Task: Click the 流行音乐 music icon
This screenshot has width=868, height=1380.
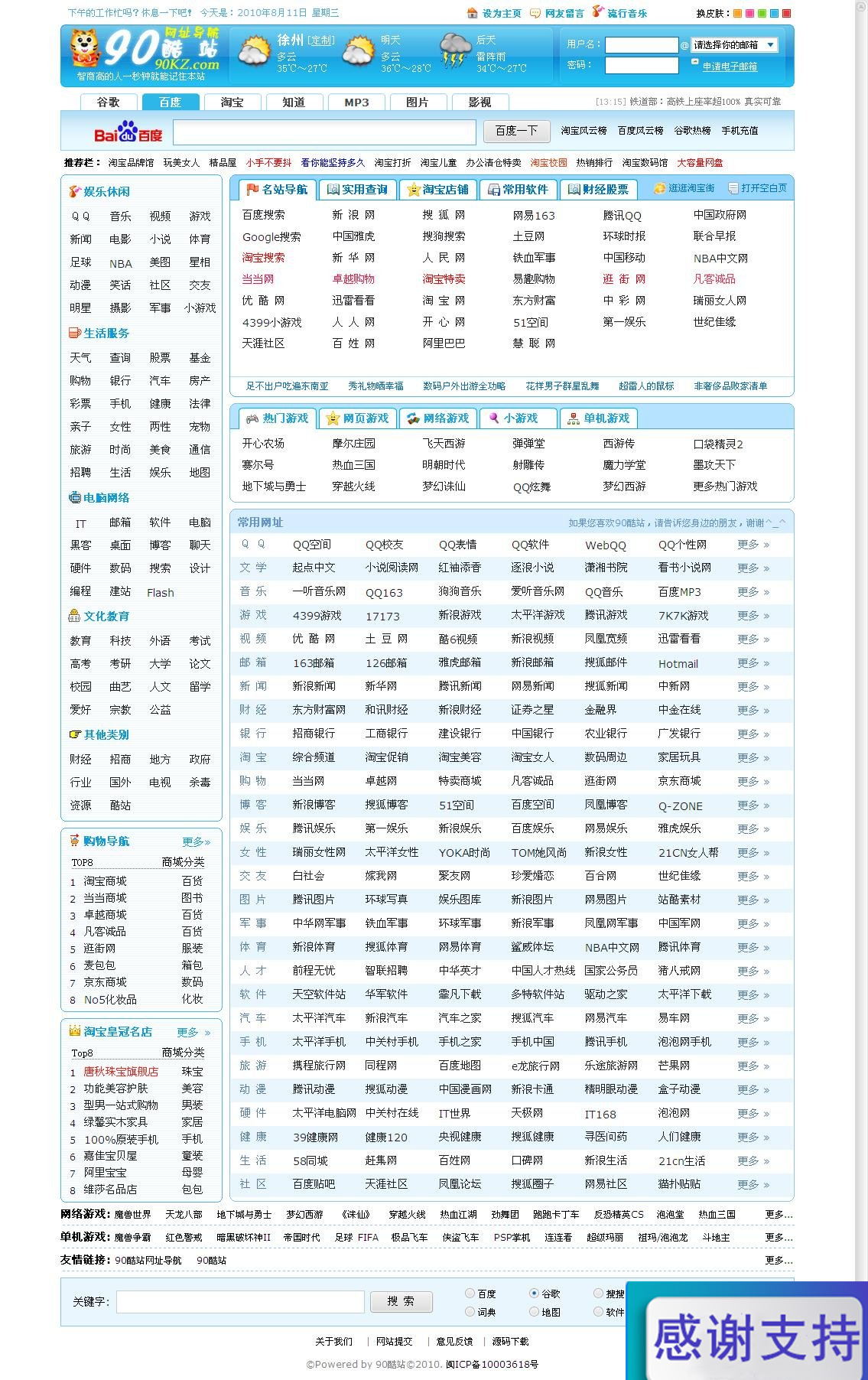Action: 598,12
